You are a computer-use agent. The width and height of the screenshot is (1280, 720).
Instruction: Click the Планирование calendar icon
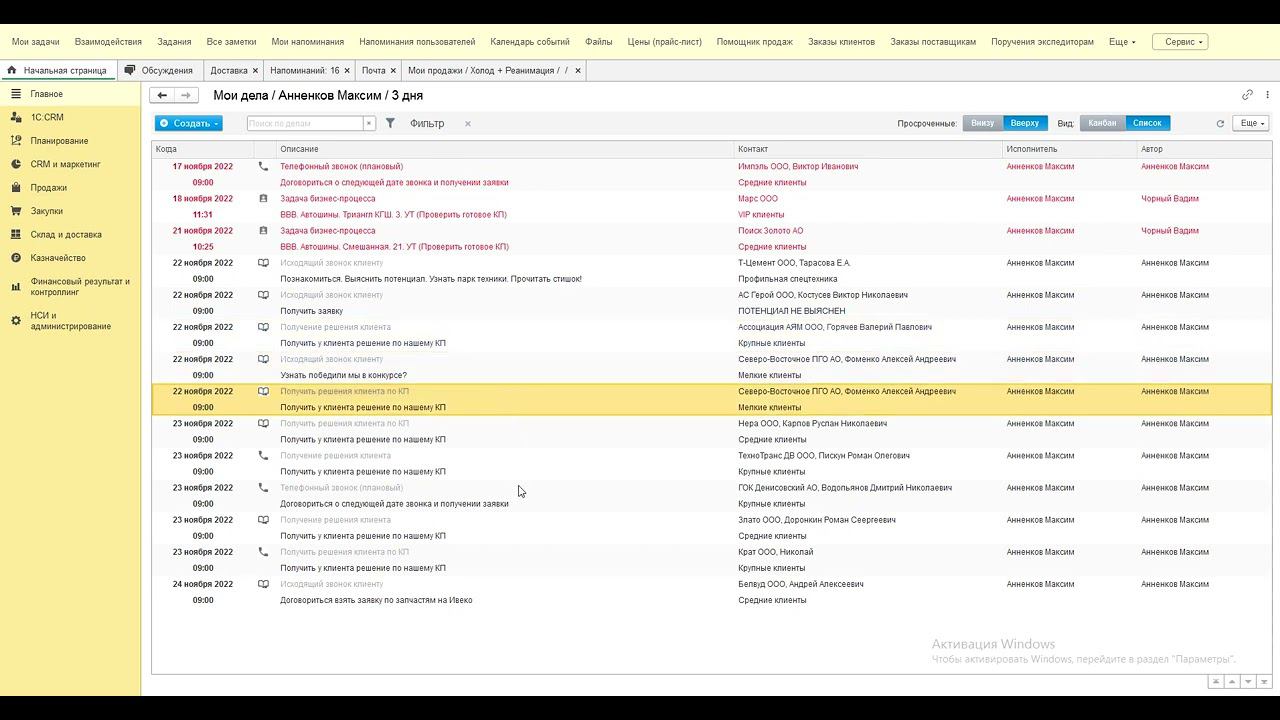tap(16, 141)
